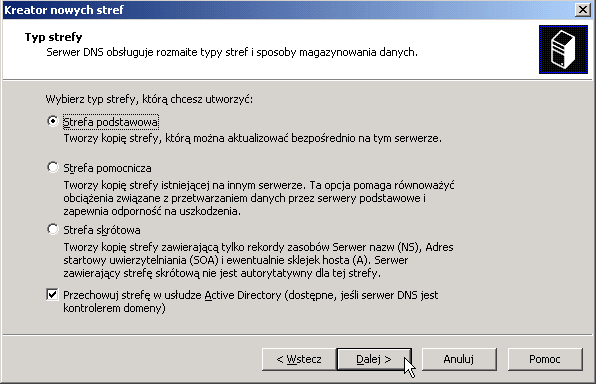Close the Kreator nowych stref dialog
This screenshot has height=384, width=596.
[583, 10]
